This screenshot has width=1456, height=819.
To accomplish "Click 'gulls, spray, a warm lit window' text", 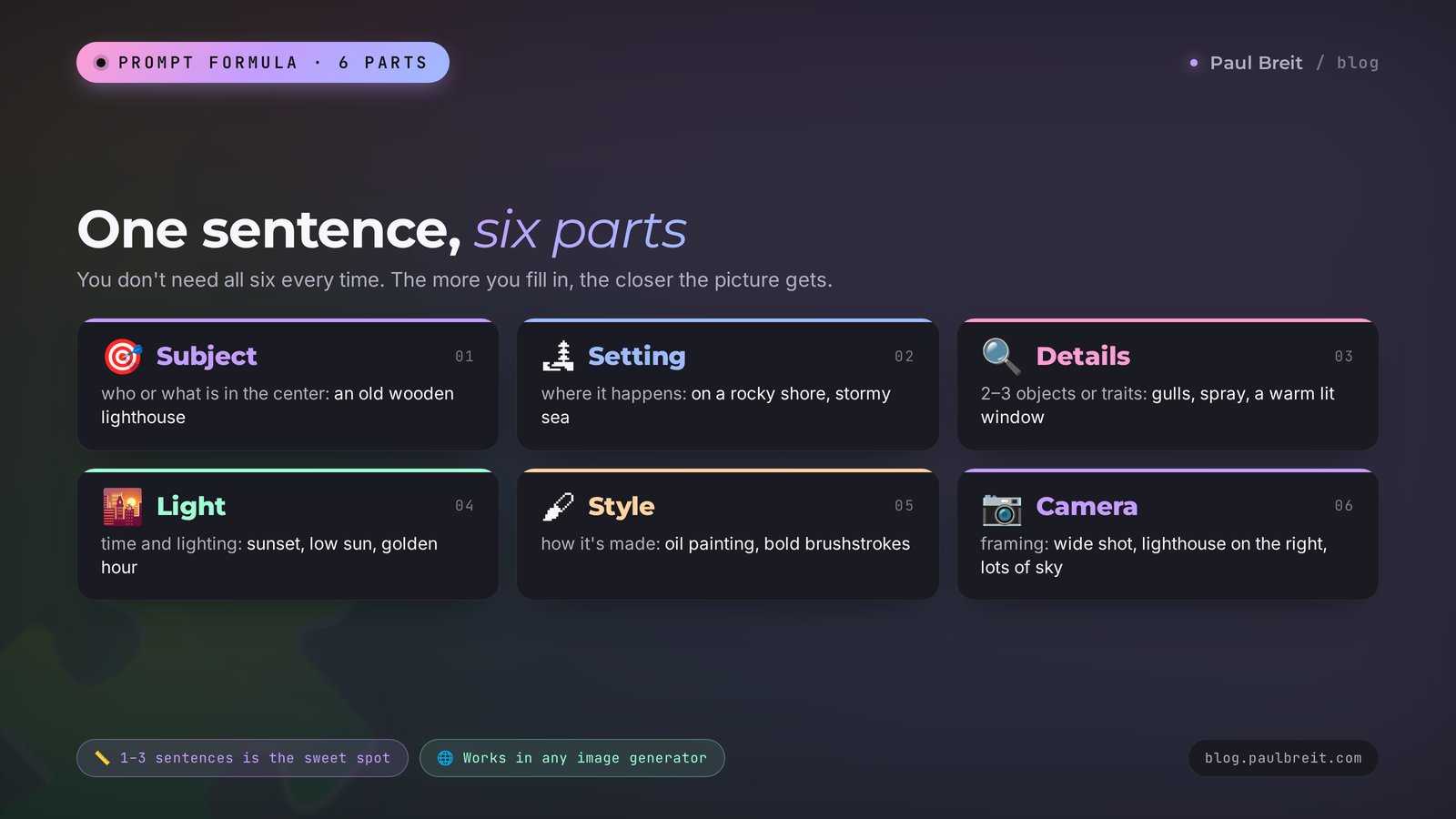I will 1158,405.
